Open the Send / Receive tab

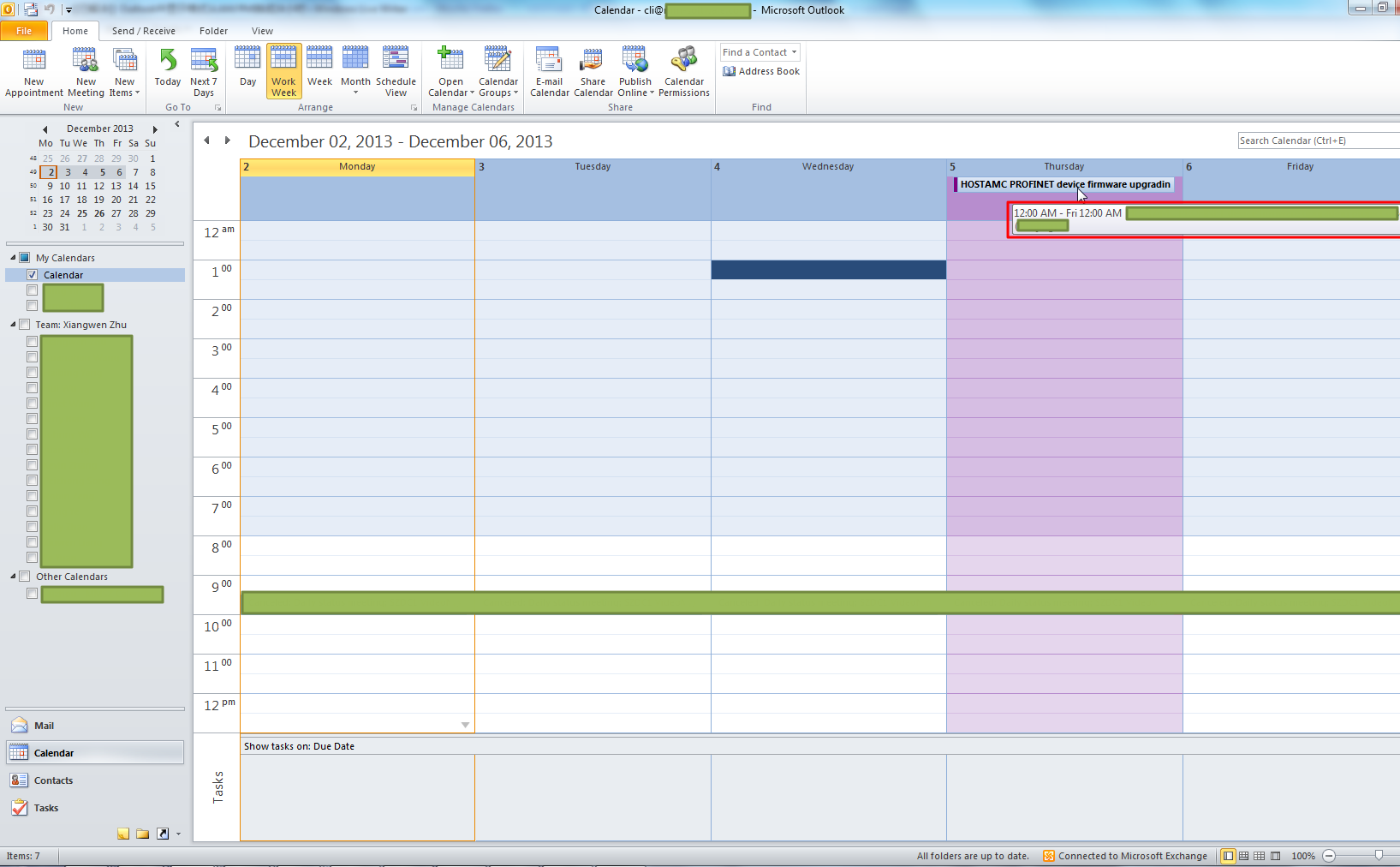[x=144, y=31]
